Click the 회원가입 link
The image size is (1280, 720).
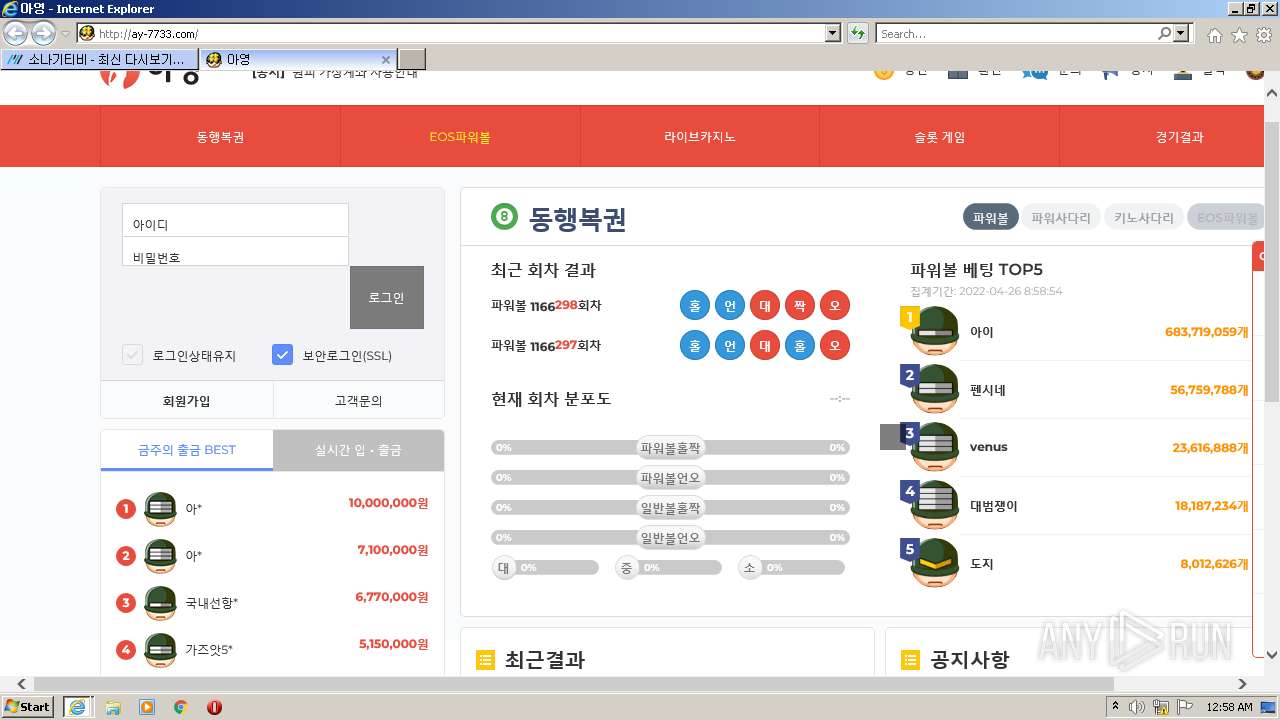pyautogui.click(x=187, y=400)
